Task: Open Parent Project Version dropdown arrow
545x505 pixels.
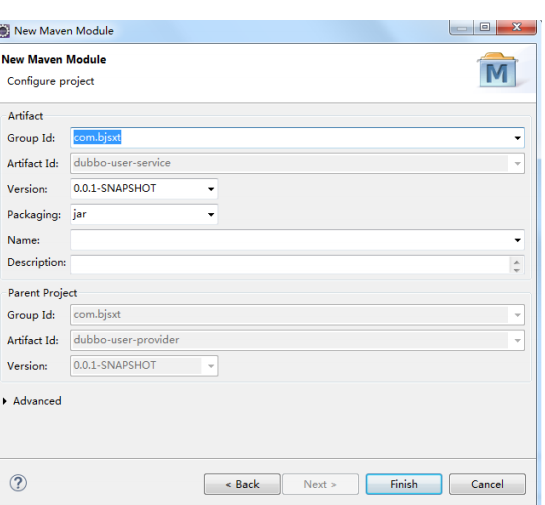Action: coord(211,366)
